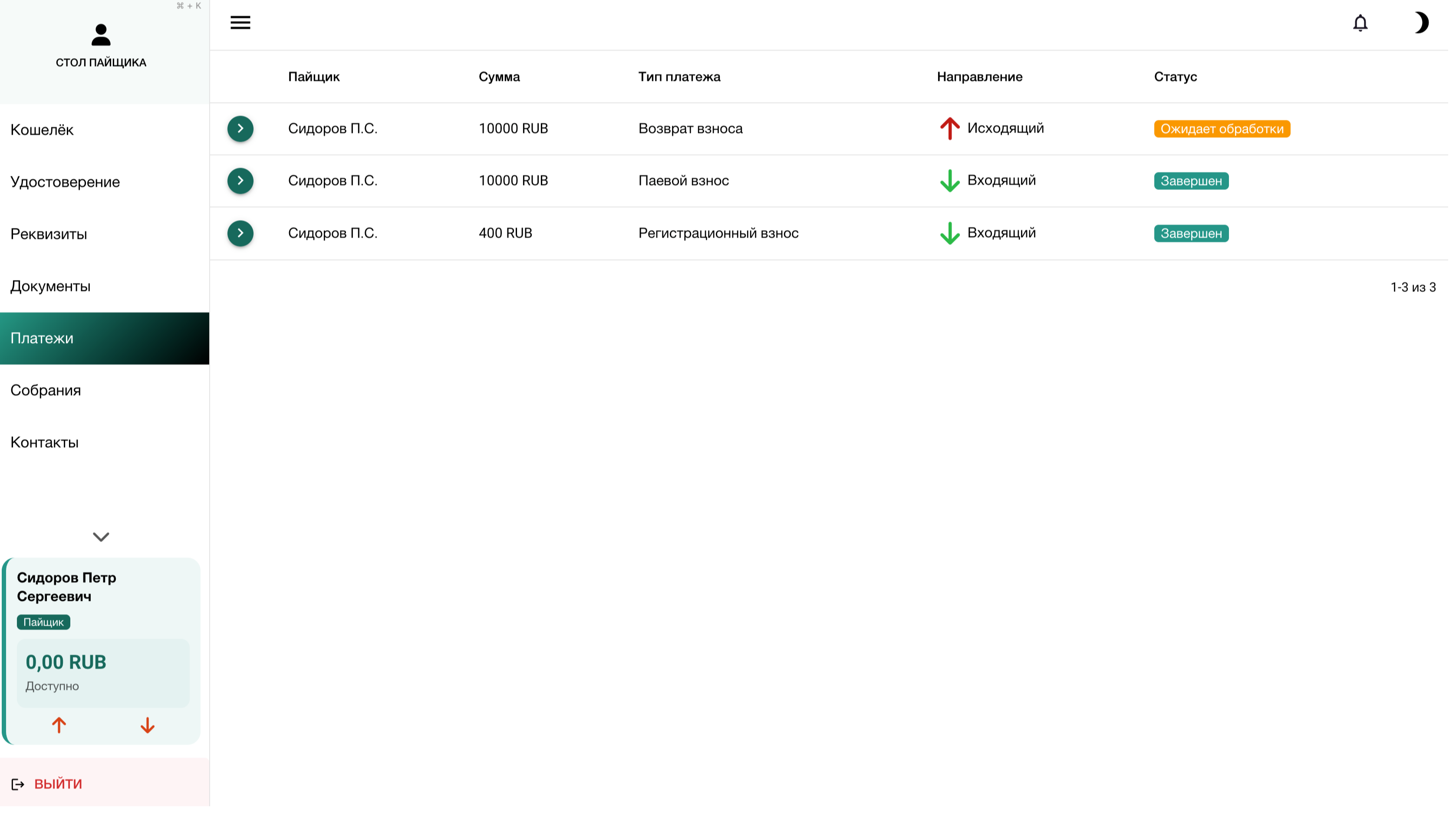
Task: Click the 0,00 RUB balance card
Action: (103, 673)
